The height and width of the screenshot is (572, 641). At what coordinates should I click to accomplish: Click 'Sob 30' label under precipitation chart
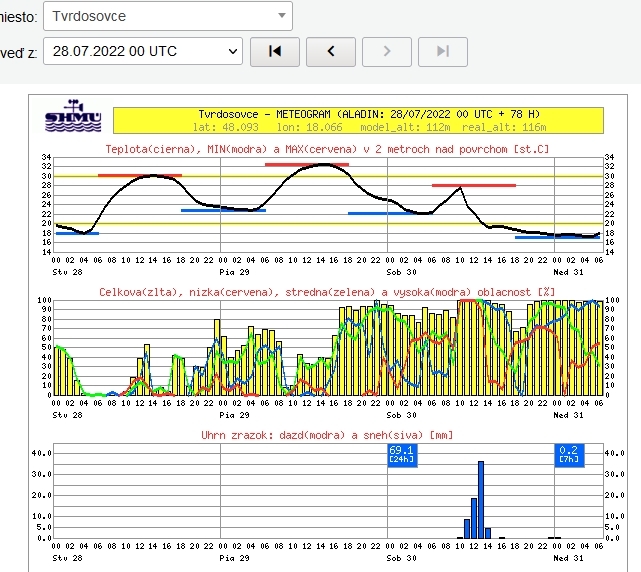pyautogui.click(x=401, y=558)
